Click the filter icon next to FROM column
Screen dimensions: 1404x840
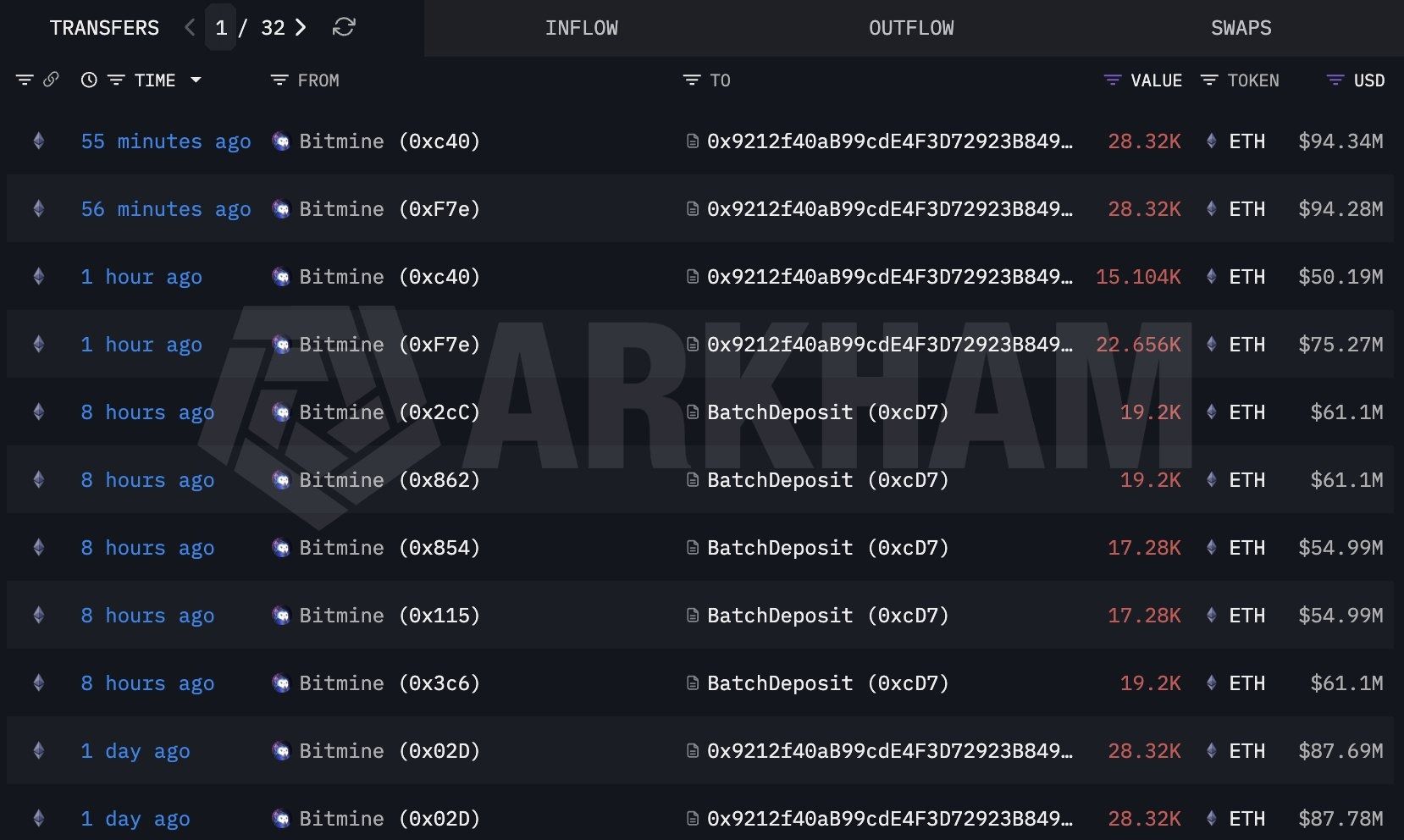click(x=279, y=80)
